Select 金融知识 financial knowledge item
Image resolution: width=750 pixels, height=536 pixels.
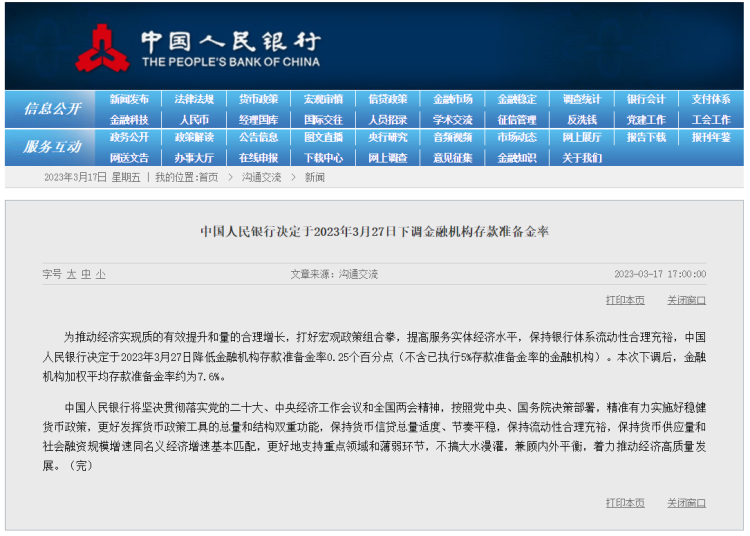click(x=517, y=158)
